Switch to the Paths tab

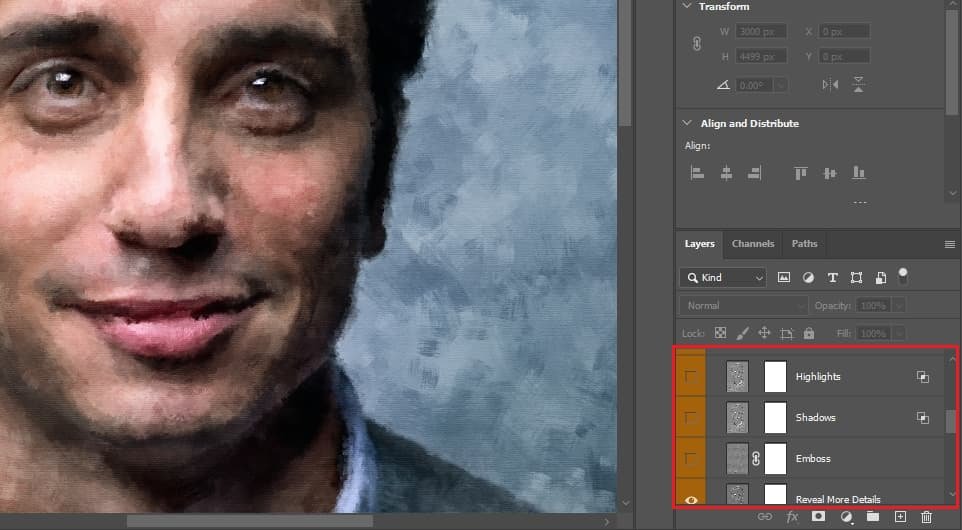[804, 244]
